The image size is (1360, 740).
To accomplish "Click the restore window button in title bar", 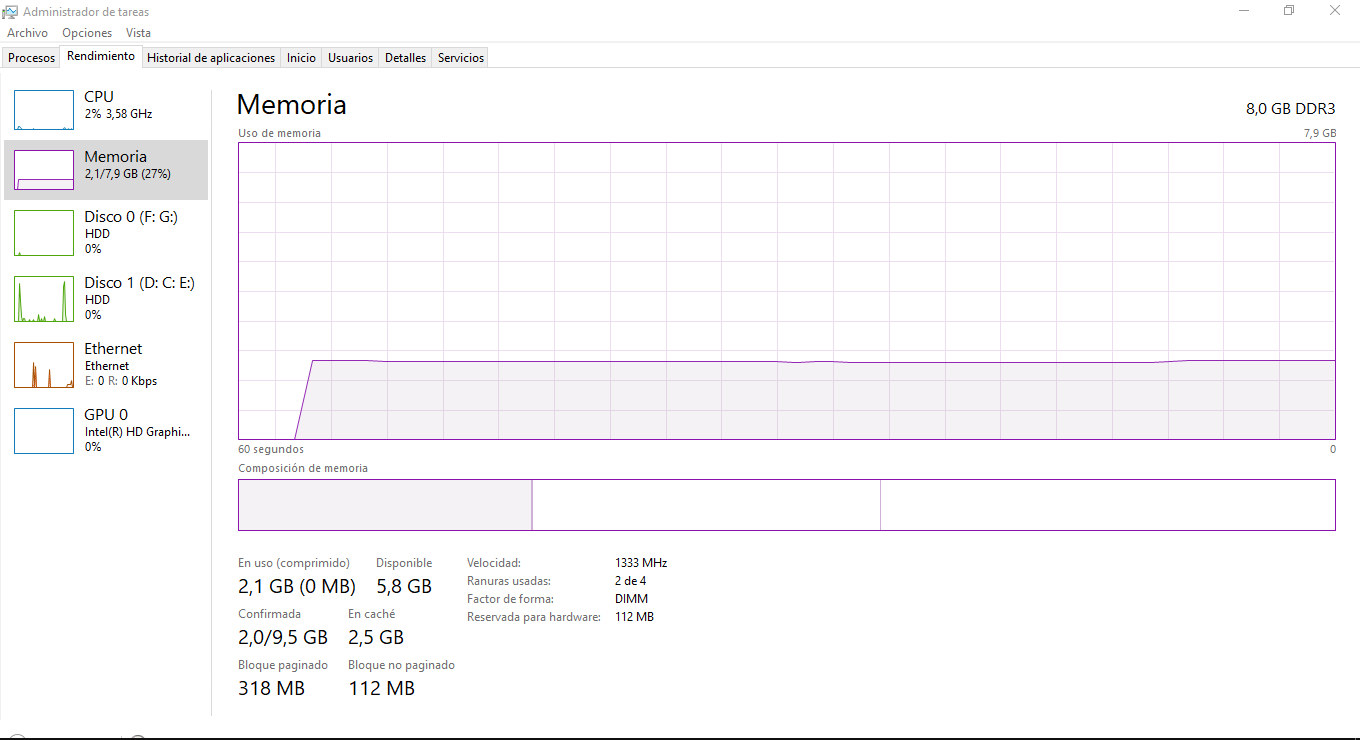I will (1289, 11).
